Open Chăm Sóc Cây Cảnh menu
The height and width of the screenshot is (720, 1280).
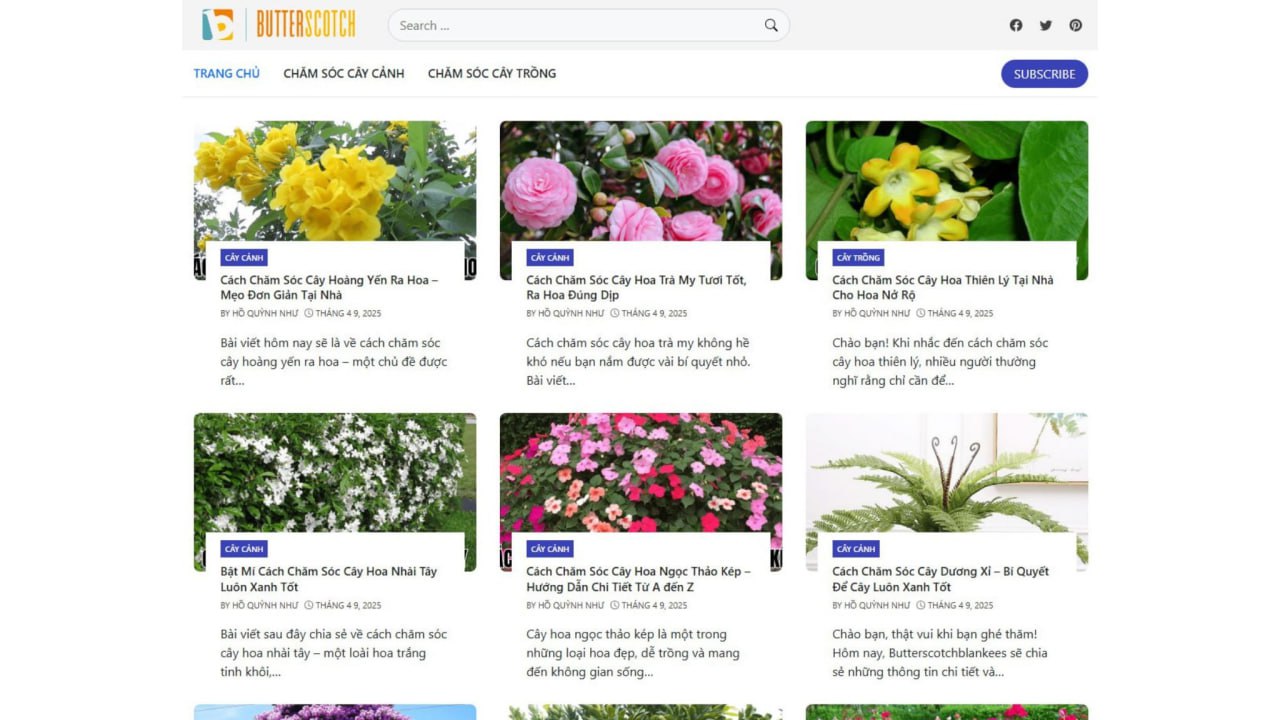point(344,73)
